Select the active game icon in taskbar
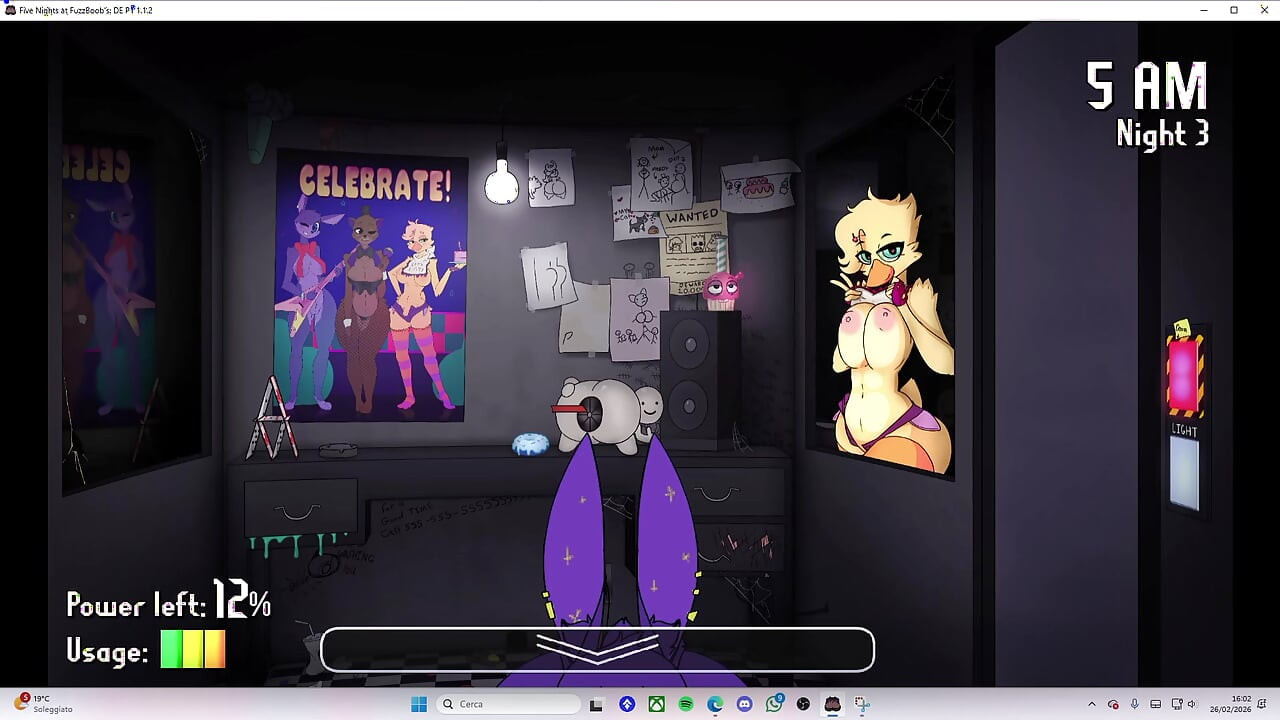Image resolution: width=1280 pixels, height=720 pixels. pyautogui.click(x=832, y=704)
